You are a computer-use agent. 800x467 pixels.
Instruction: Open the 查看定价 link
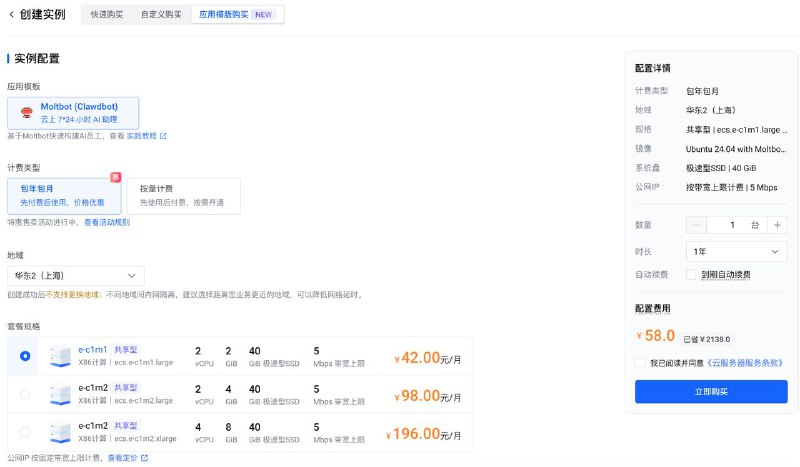(122, 458)
